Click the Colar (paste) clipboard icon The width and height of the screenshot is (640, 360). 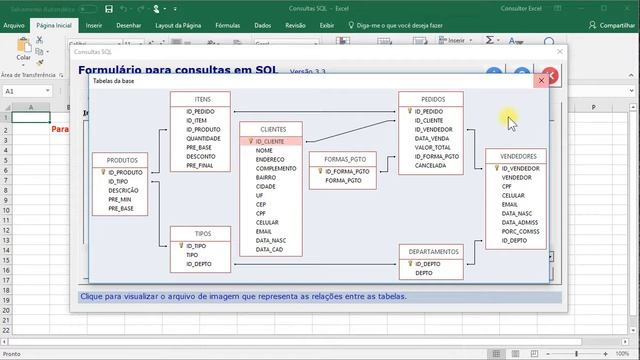coord(24,45)
